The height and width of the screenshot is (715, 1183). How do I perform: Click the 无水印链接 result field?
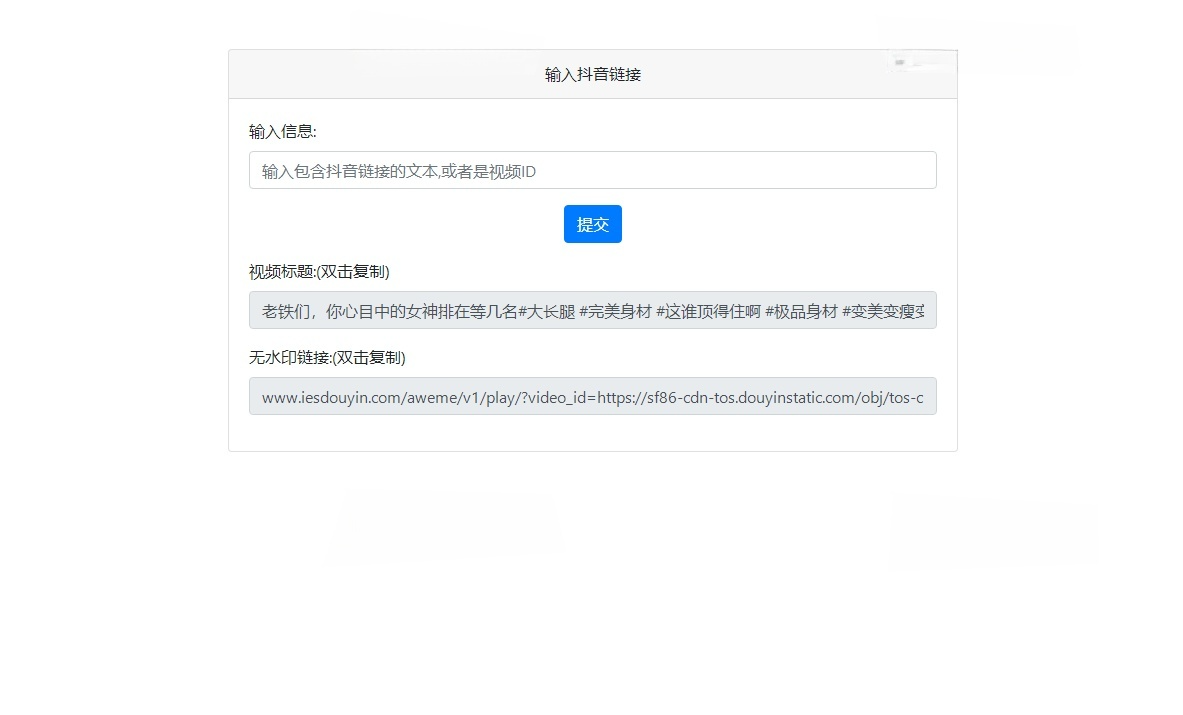[x=592, y=396]
